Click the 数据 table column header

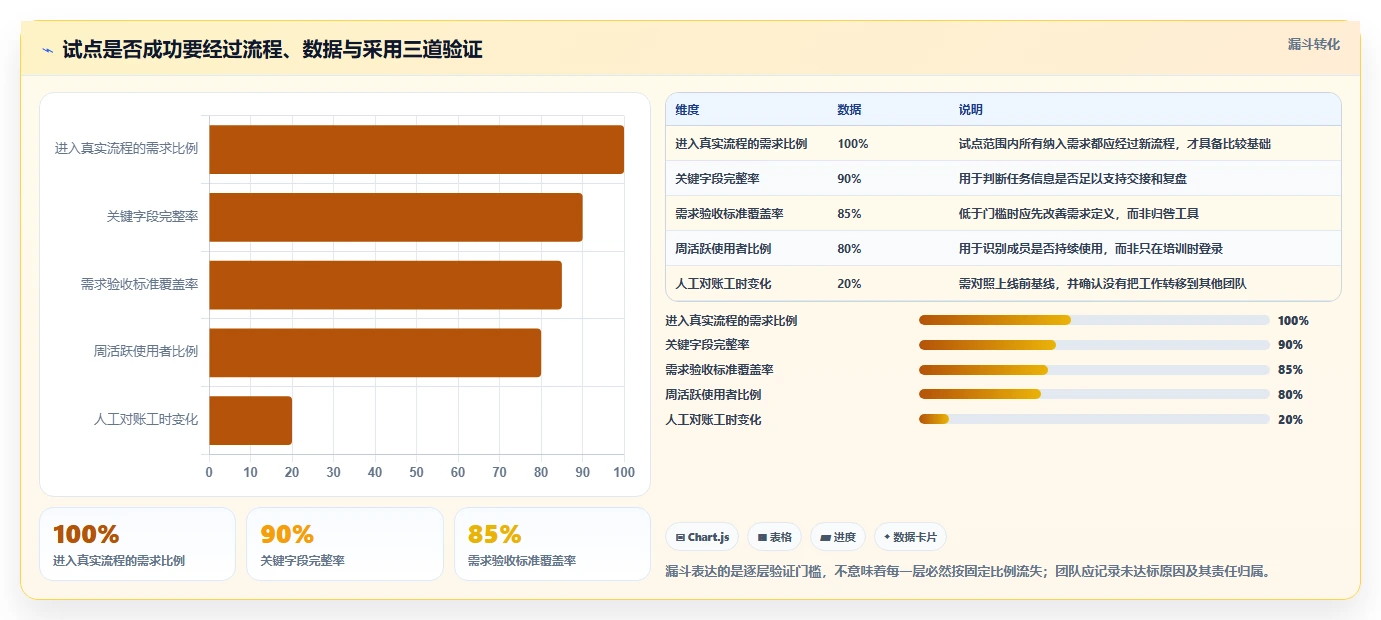click(849, 110)
